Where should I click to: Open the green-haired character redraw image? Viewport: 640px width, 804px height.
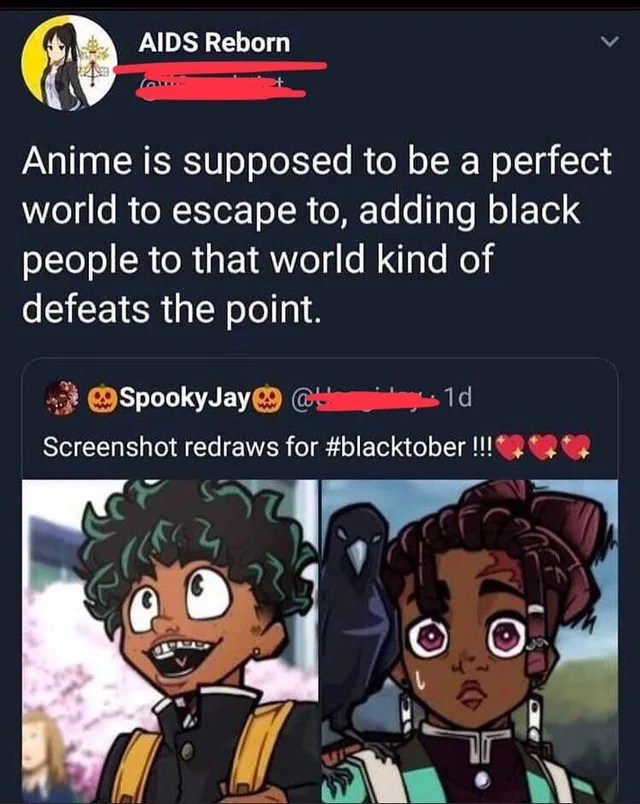click(x=170, y=641)
